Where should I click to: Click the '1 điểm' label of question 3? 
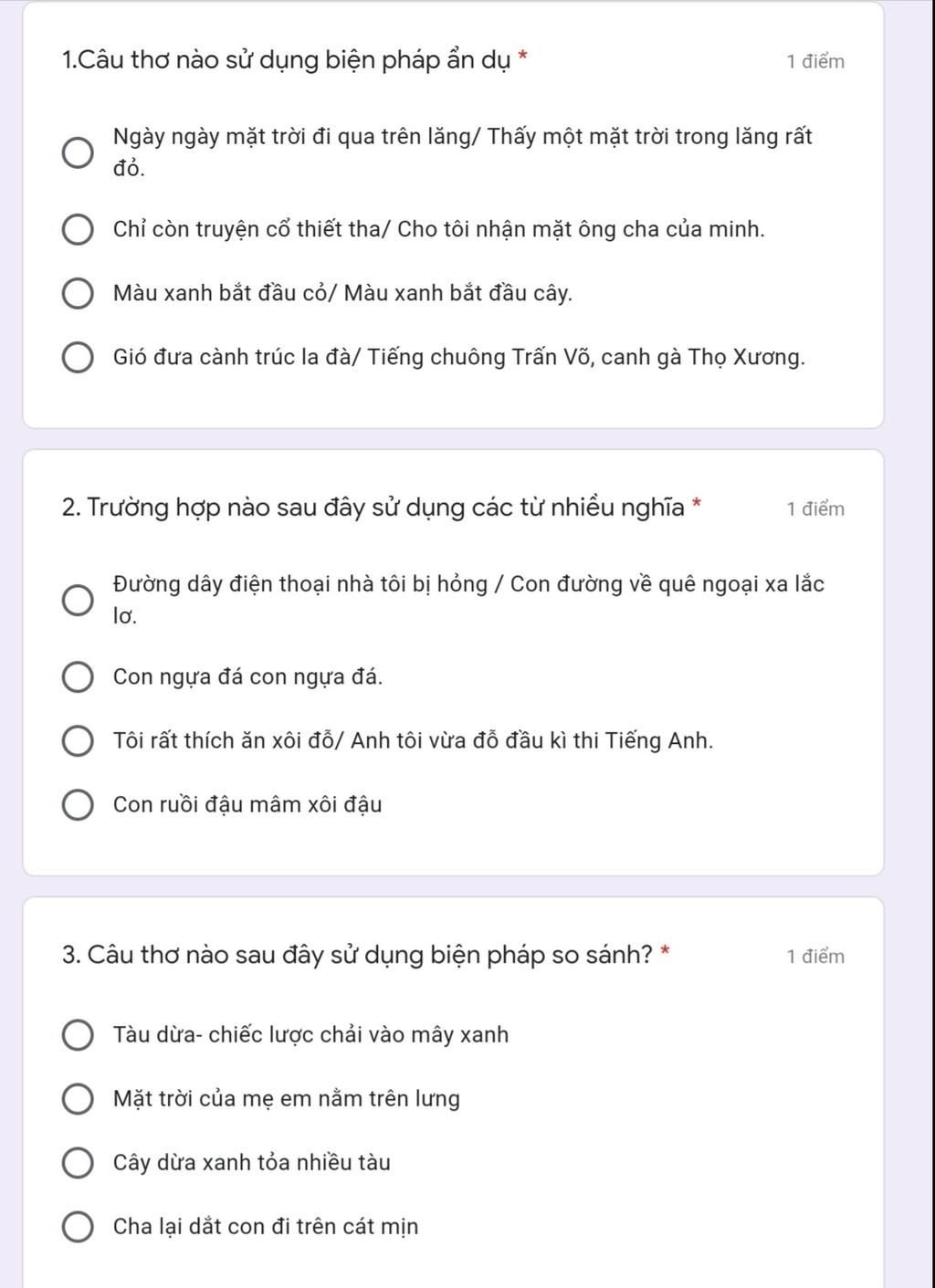point(815,957)
